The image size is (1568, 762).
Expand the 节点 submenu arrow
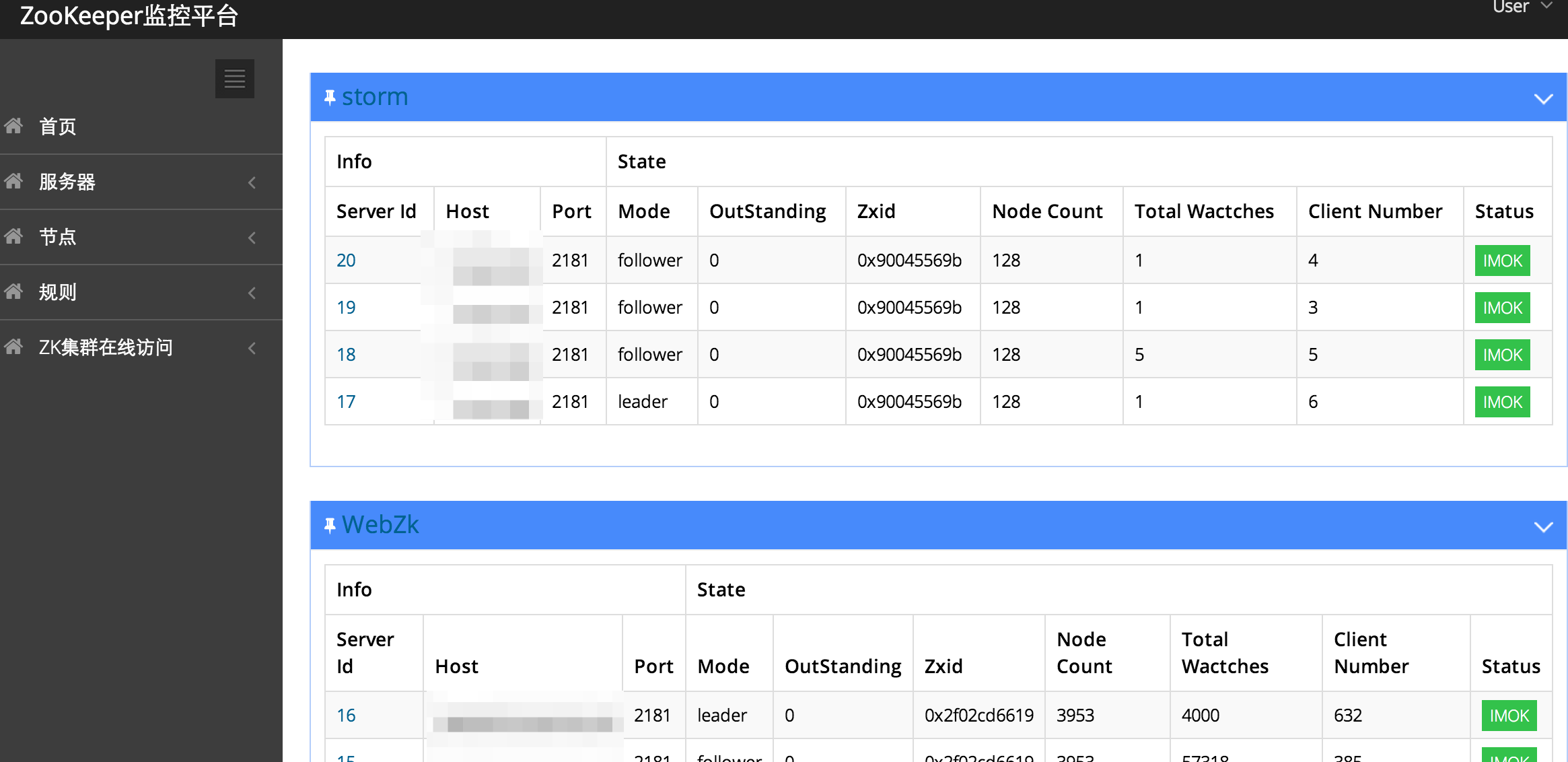point(252,237)
